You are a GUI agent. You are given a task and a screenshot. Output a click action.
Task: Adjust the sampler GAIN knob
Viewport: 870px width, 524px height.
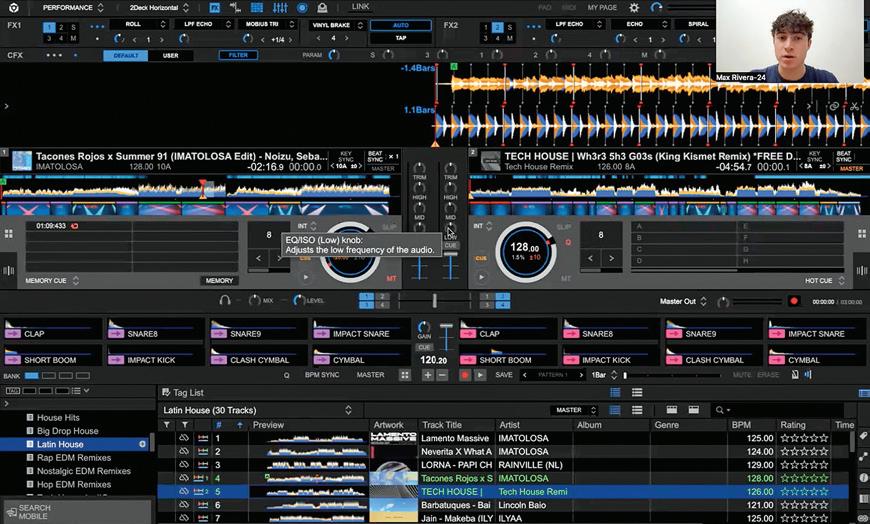coord(424,329)
